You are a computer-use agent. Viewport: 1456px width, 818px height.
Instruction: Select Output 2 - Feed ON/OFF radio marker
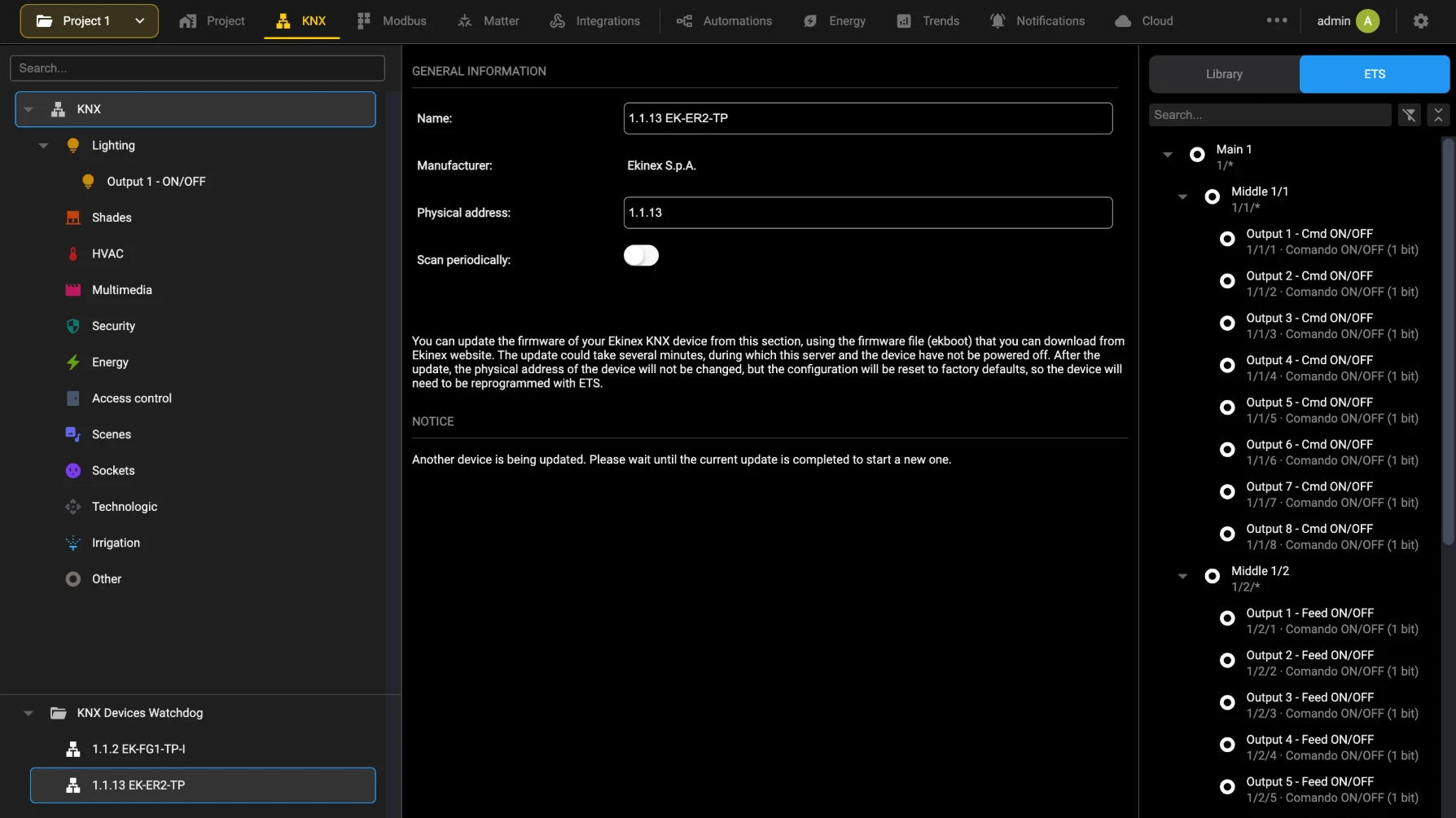pyautogui.click(x=1227, y=660)
